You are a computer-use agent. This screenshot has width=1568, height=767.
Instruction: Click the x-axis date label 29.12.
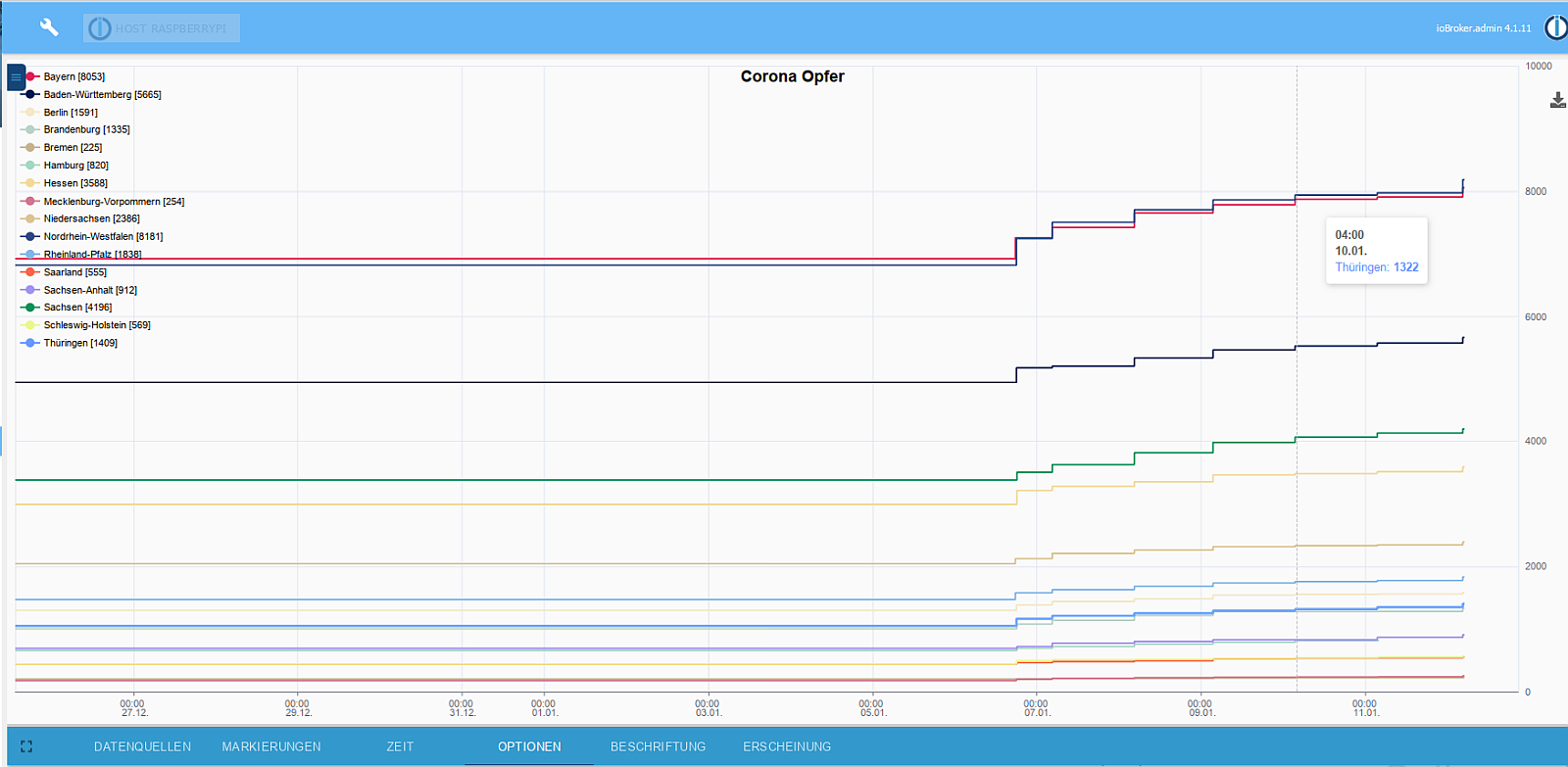pyautogui.click(x=299, y=713)
